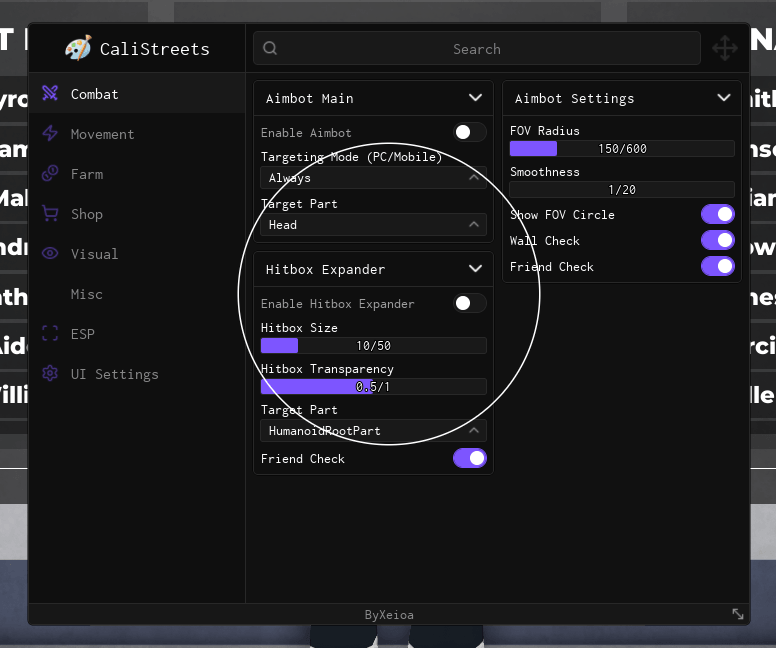Disable Hitbox Expander Friend Check toggle
This screenshot has height=648, width=776.
[x=470, y=458]
